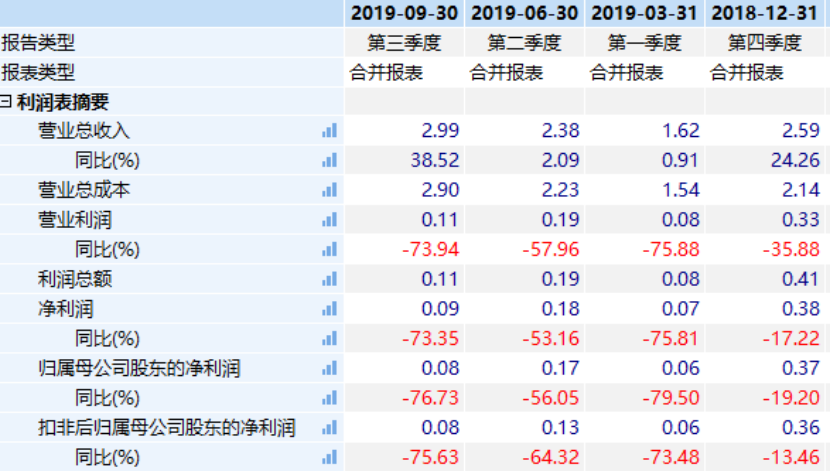
Task: Click the 38.52 growth value
Action: coord(435,160)
